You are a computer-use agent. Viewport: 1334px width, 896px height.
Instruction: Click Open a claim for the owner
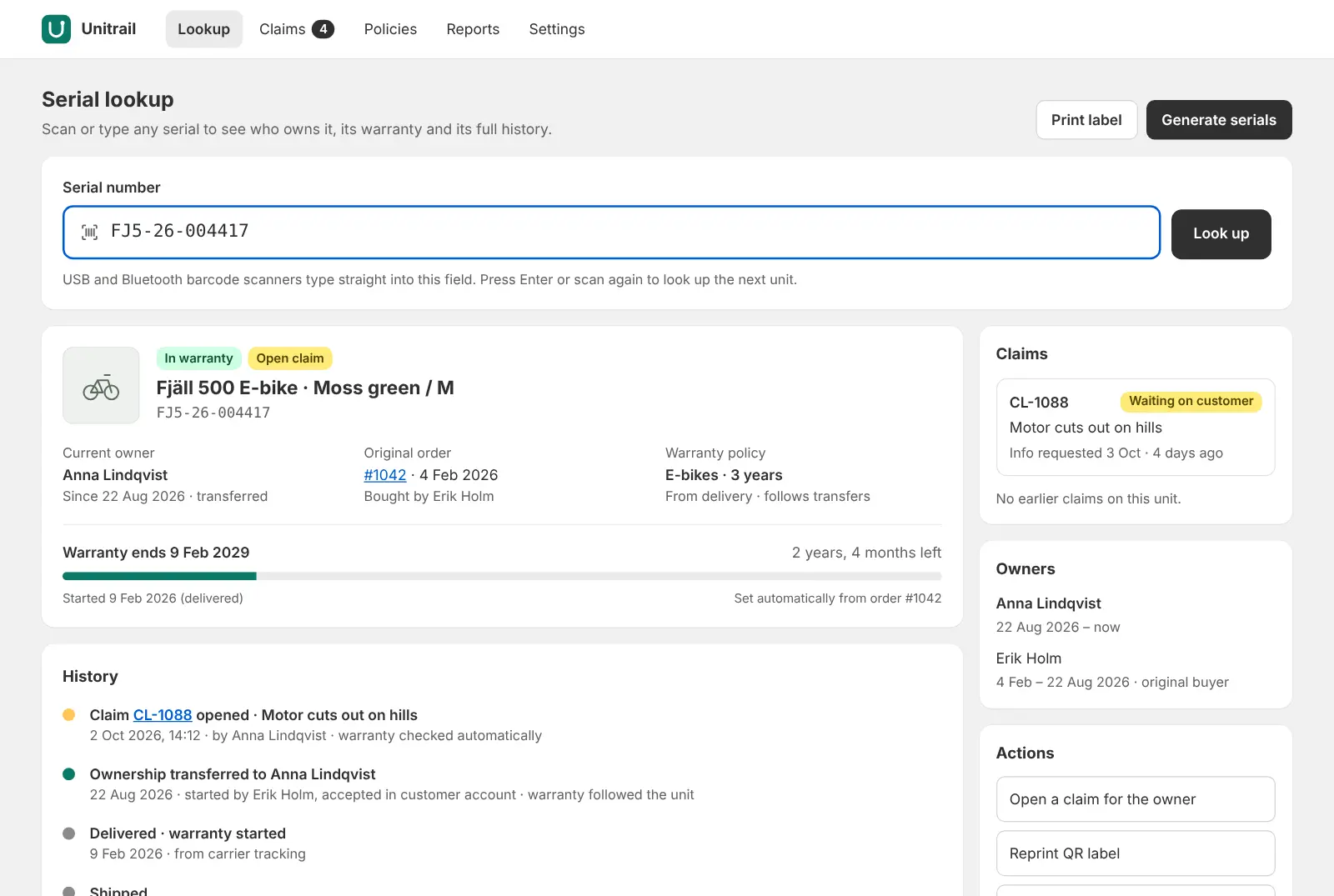[x=1136, y=799]
